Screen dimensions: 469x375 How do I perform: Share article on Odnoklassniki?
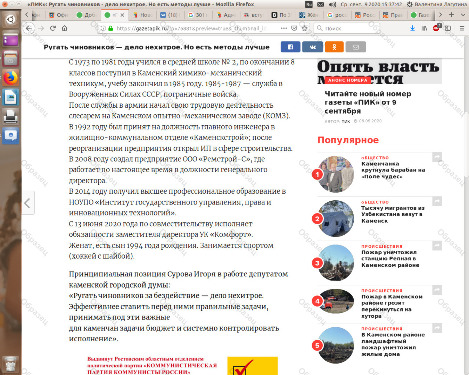click(x=334, y=47)
